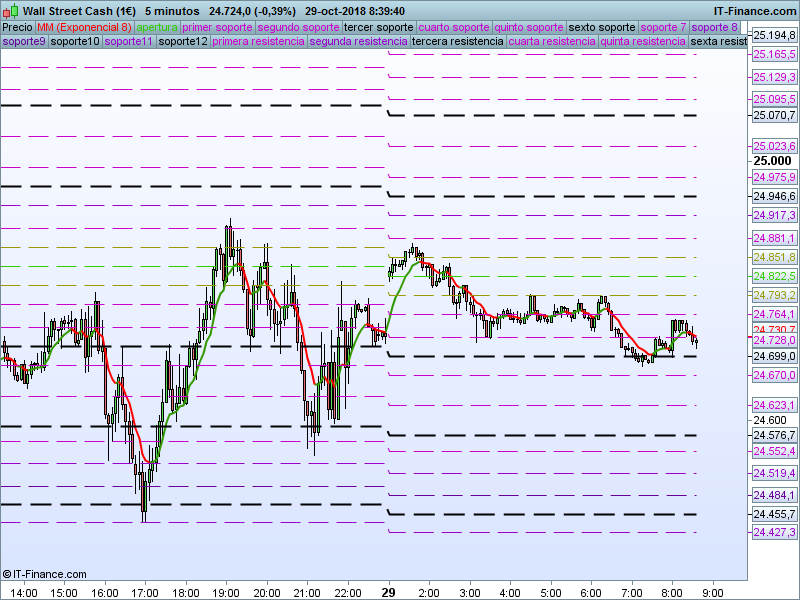
Task: Pick the 'soporte9' legend label
Action: 24,41
